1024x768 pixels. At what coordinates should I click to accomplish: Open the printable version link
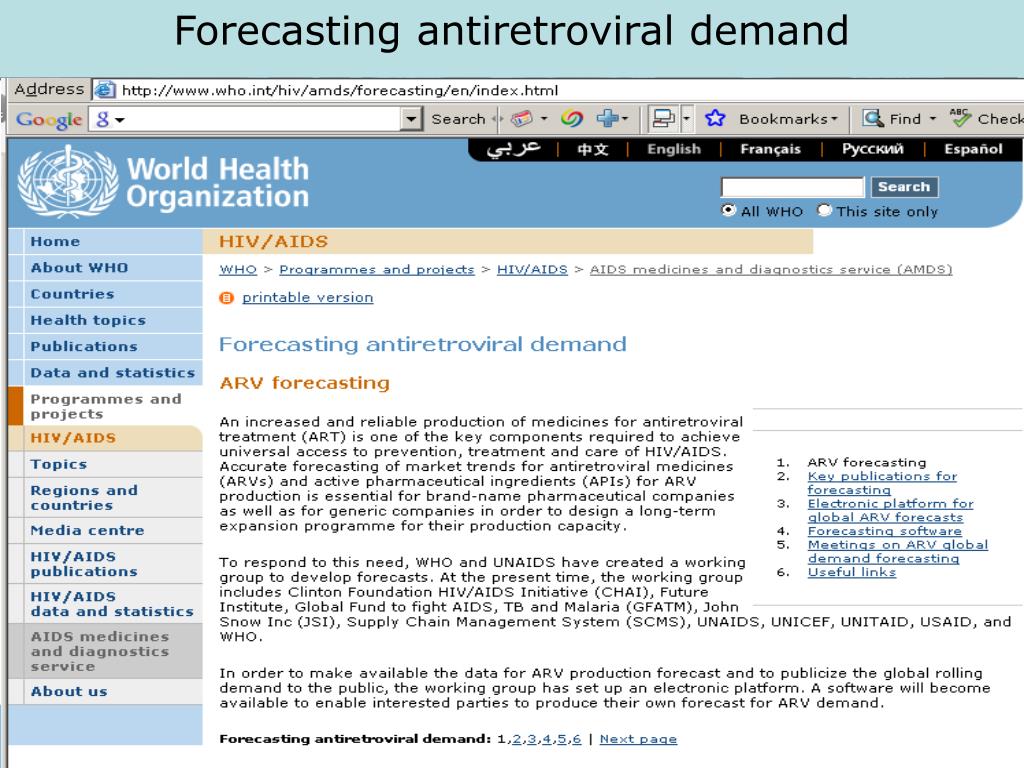pyautogui.click(x=308, y=298)
